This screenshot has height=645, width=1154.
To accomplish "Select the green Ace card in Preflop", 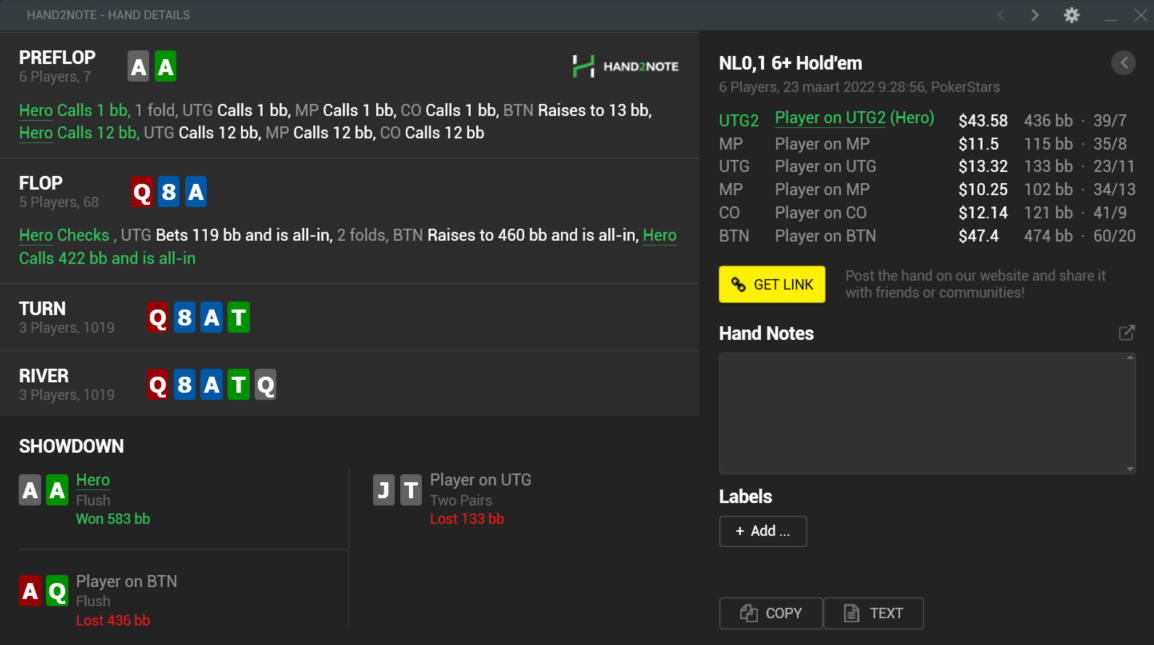I will 166,66.
